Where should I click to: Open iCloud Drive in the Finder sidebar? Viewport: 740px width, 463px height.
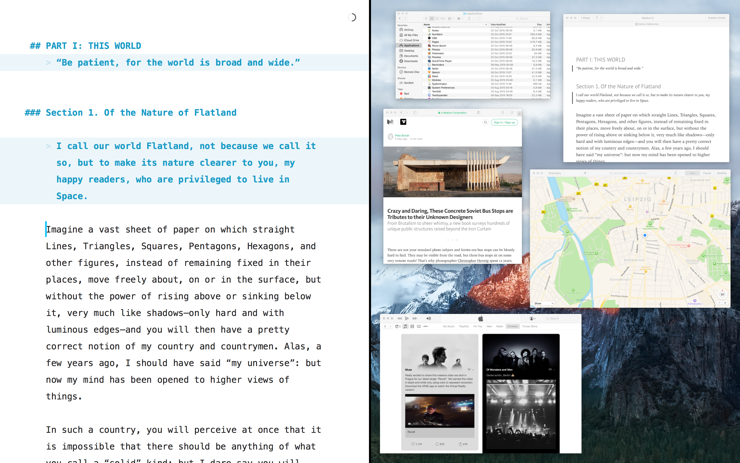pyautogui.click(x=409, y=40)
